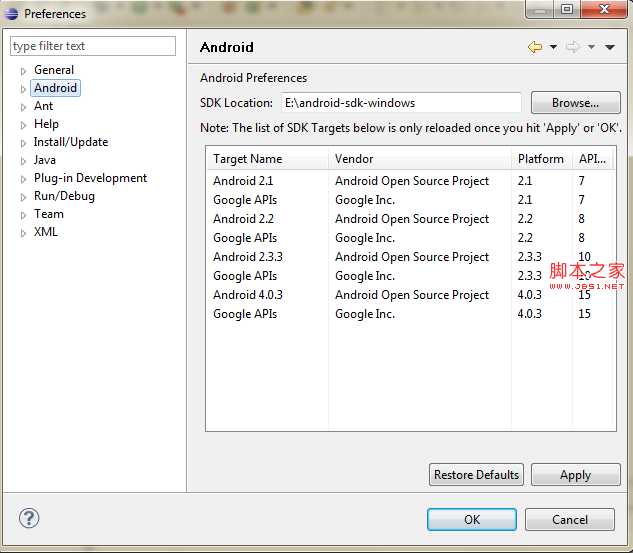Image resolution: width=633 pixels, height=553 pixels.
Task: Select the Android 2.3.3 target row
Action: click(x=411, y=257)
